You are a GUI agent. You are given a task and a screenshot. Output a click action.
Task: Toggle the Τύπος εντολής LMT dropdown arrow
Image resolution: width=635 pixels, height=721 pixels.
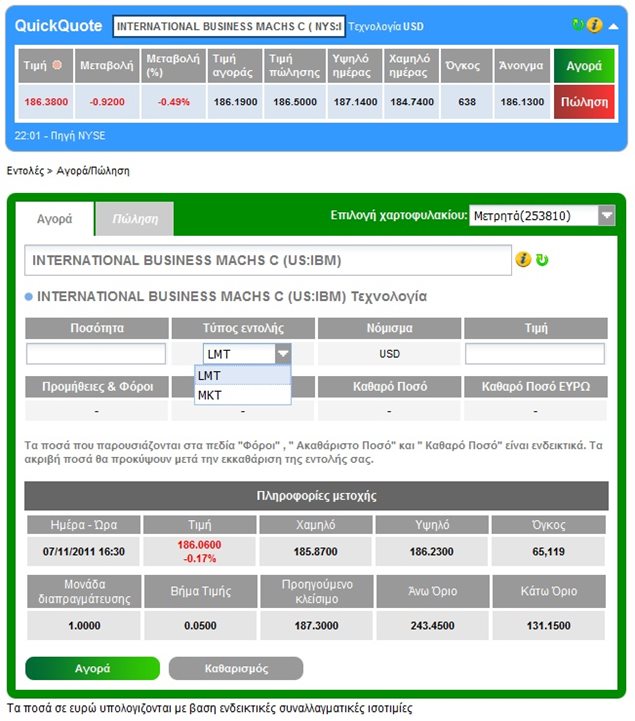coord(283,354)
